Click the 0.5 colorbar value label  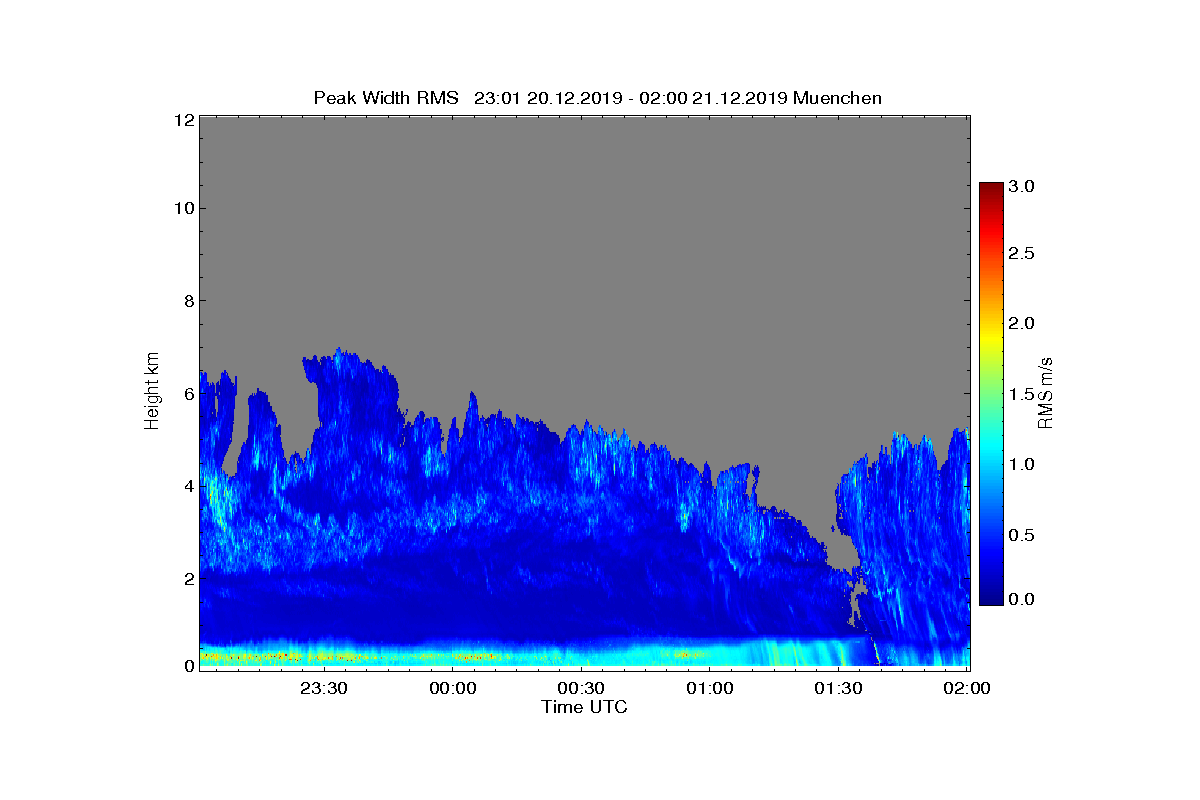(1021, 536)
